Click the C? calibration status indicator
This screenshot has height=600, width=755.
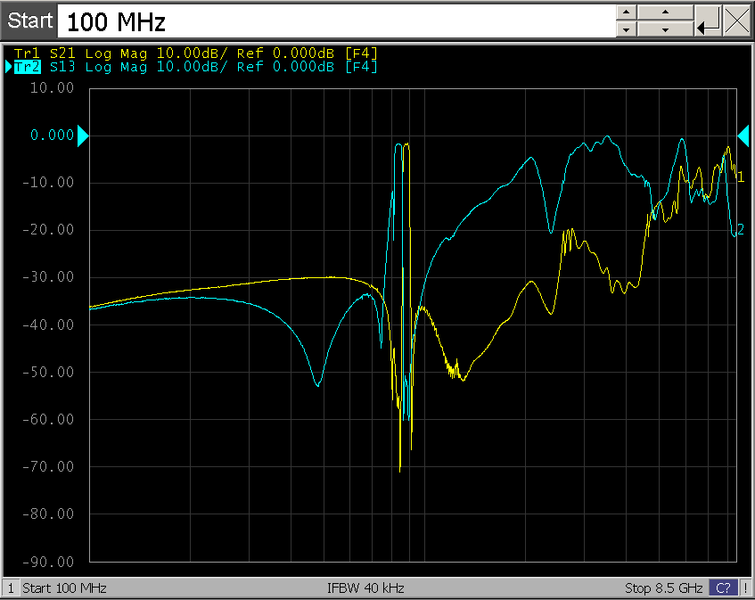pyautogui.click(x=722, y=588)
